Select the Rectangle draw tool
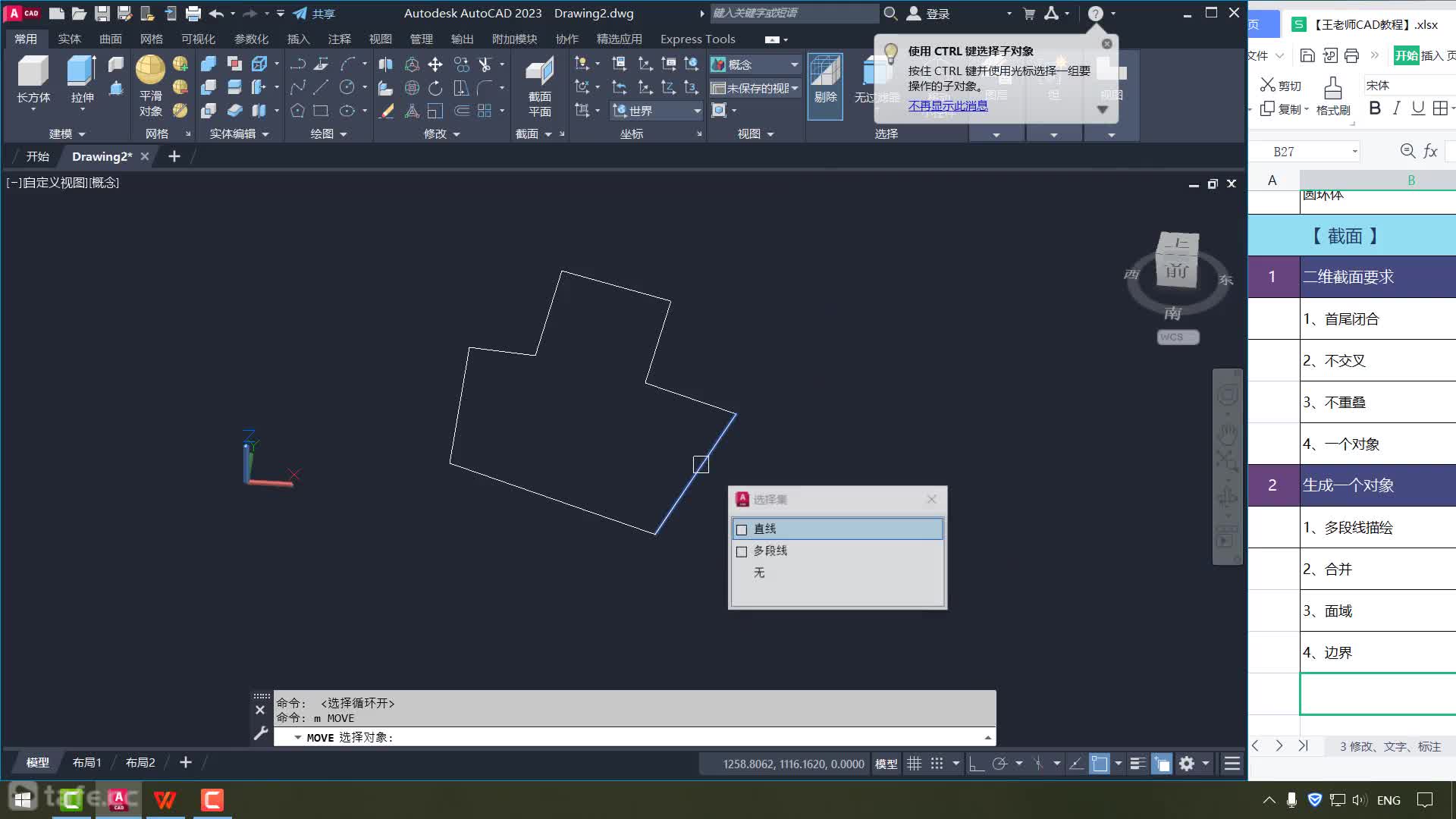This screenshot has width=1456, height=819. point(321,111)
